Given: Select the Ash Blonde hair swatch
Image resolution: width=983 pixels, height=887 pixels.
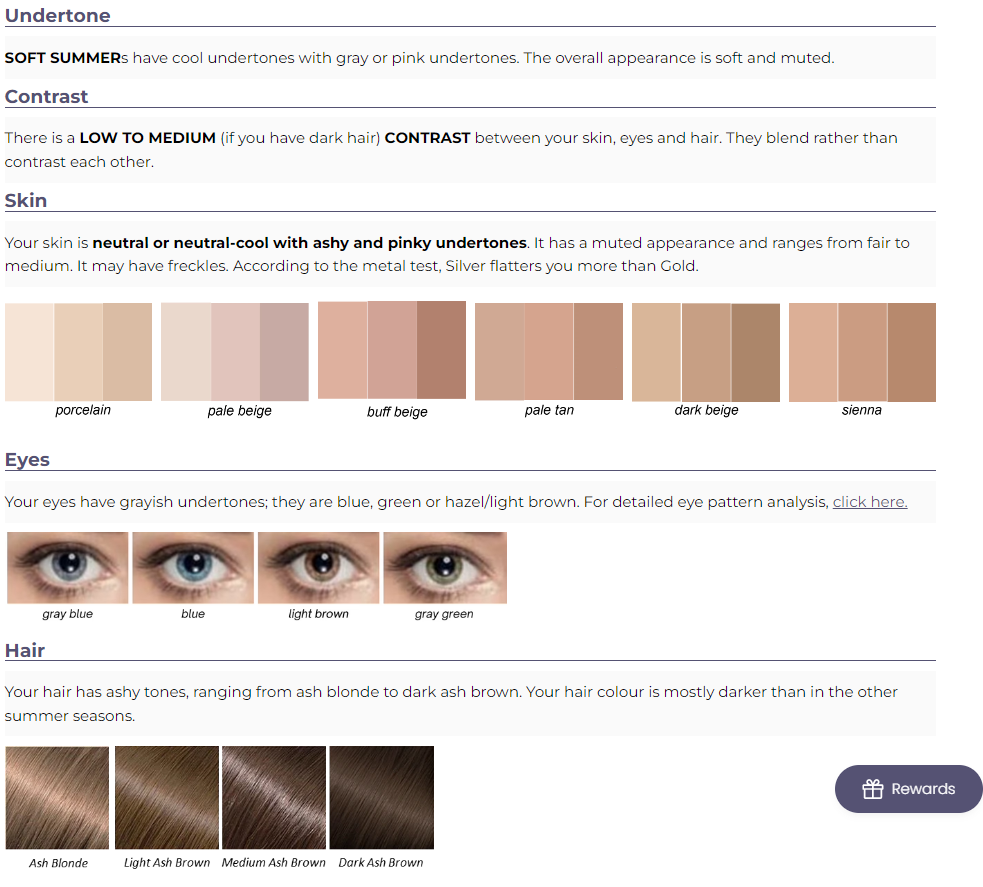Looking at the screenshot, I should pyautogui.click(x=57, y=798).
